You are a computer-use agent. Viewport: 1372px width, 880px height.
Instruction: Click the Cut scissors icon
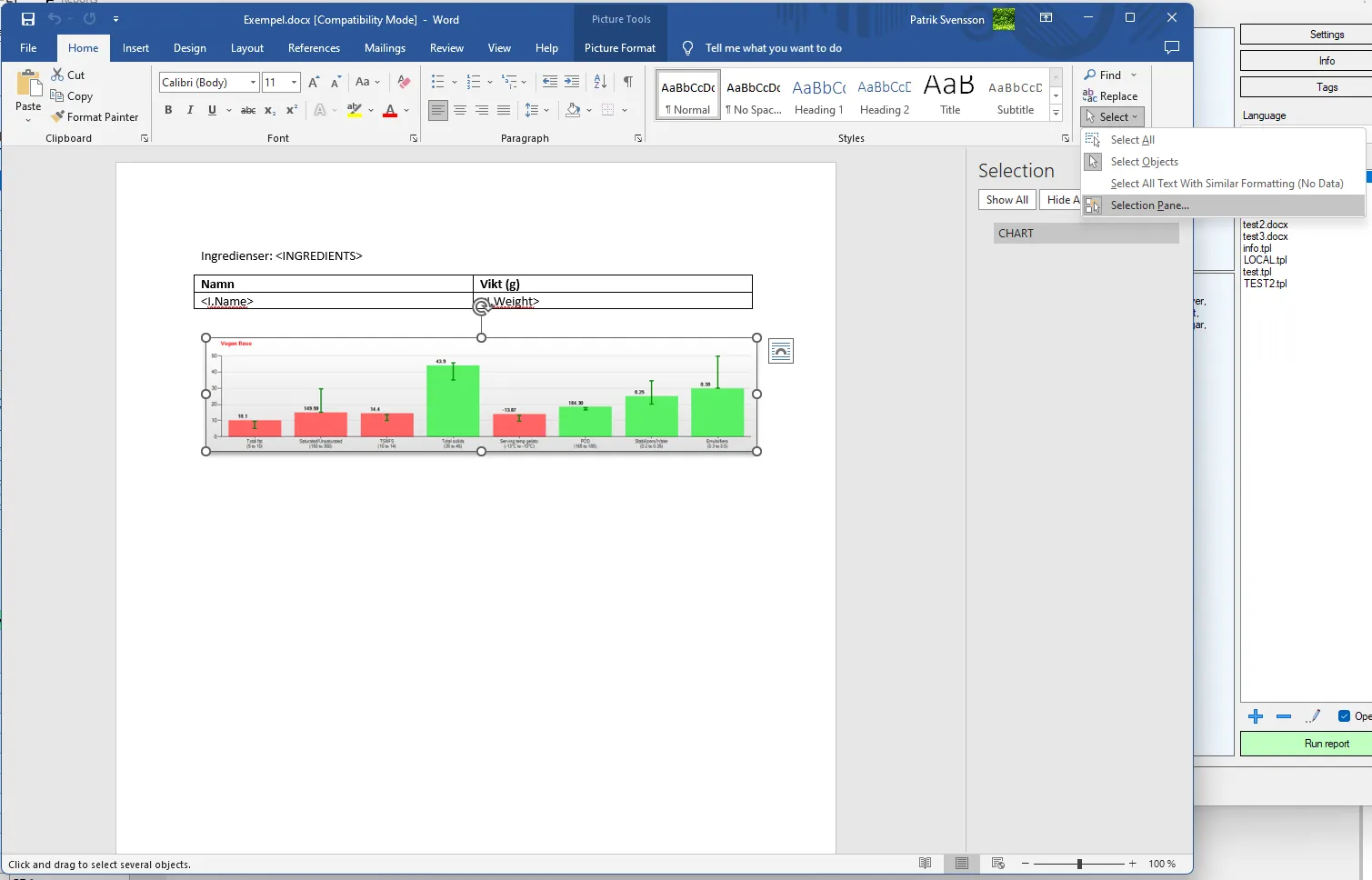(57, 75)
